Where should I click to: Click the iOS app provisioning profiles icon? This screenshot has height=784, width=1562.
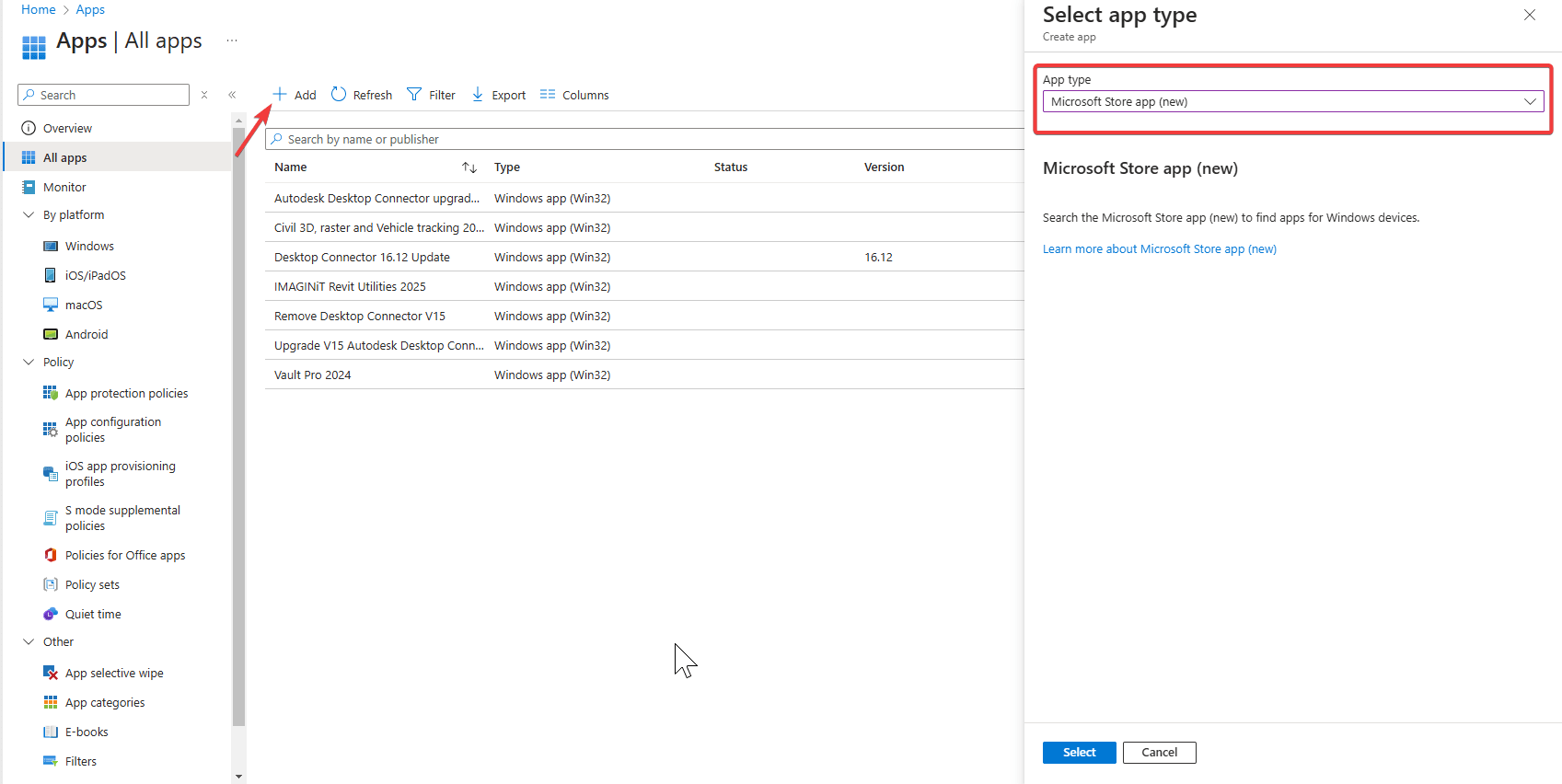(51, 474)
